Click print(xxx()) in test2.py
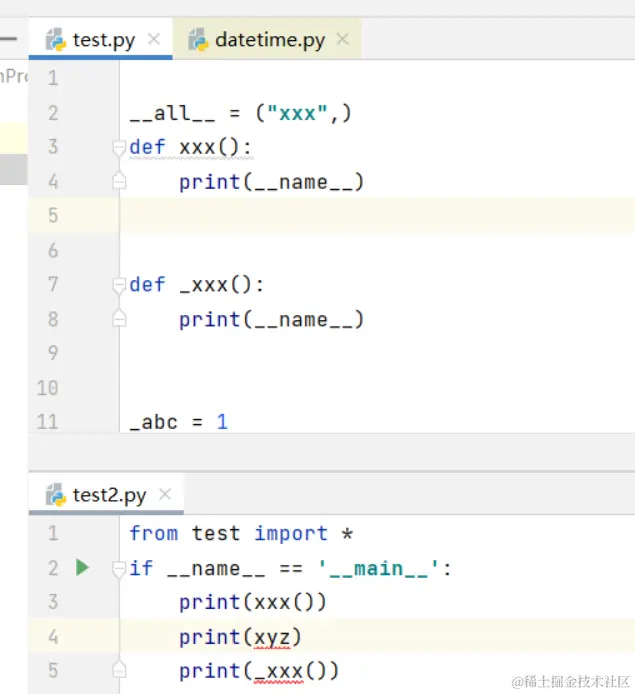Image resolution: width=635 pixels, height=694 pixels. (x=253, y=603)
